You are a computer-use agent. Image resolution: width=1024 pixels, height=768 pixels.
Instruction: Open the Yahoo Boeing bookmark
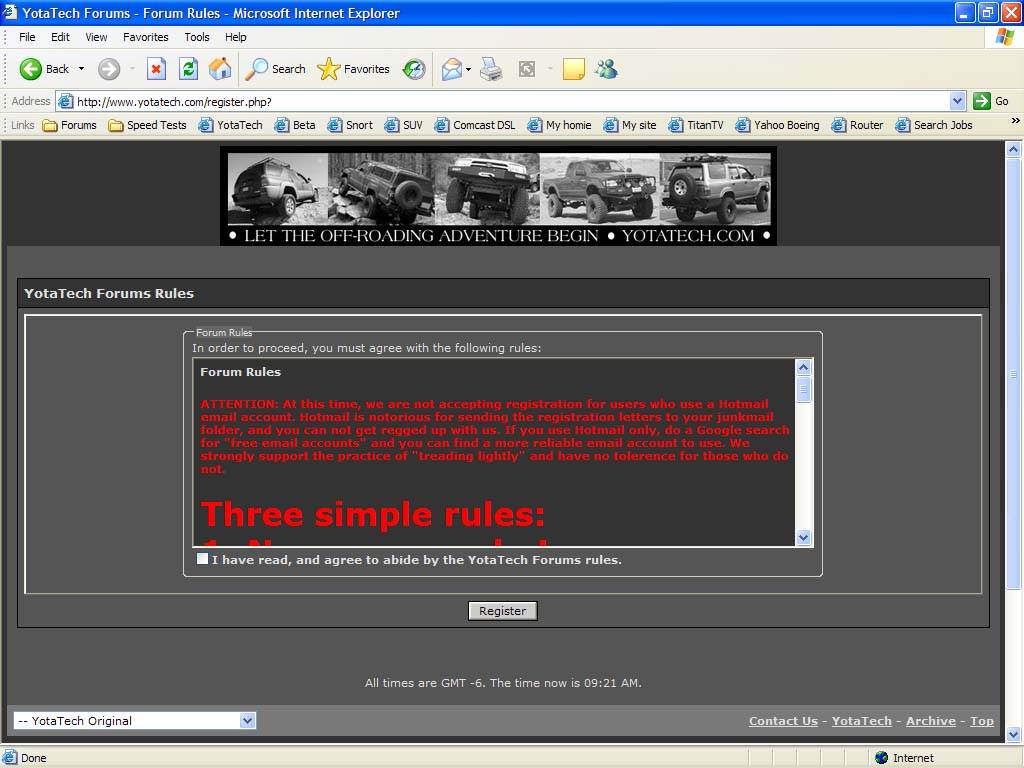777,125
